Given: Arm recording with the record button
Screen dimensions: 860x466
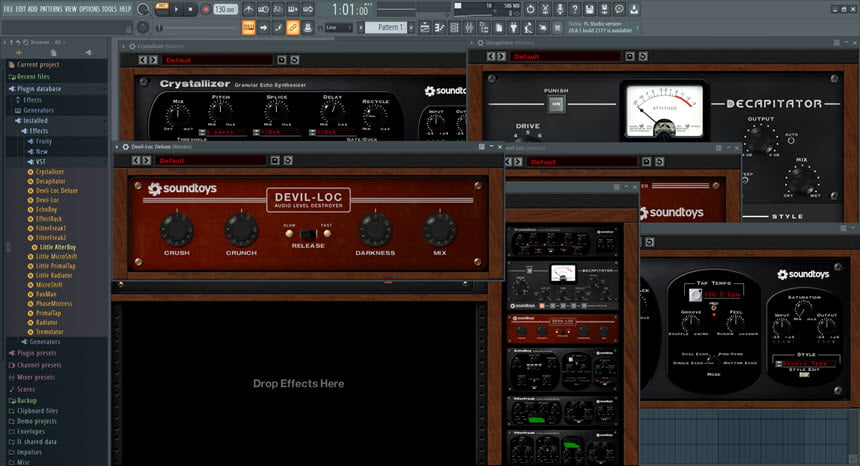Looking at the screenshot, I should (206, 9).
